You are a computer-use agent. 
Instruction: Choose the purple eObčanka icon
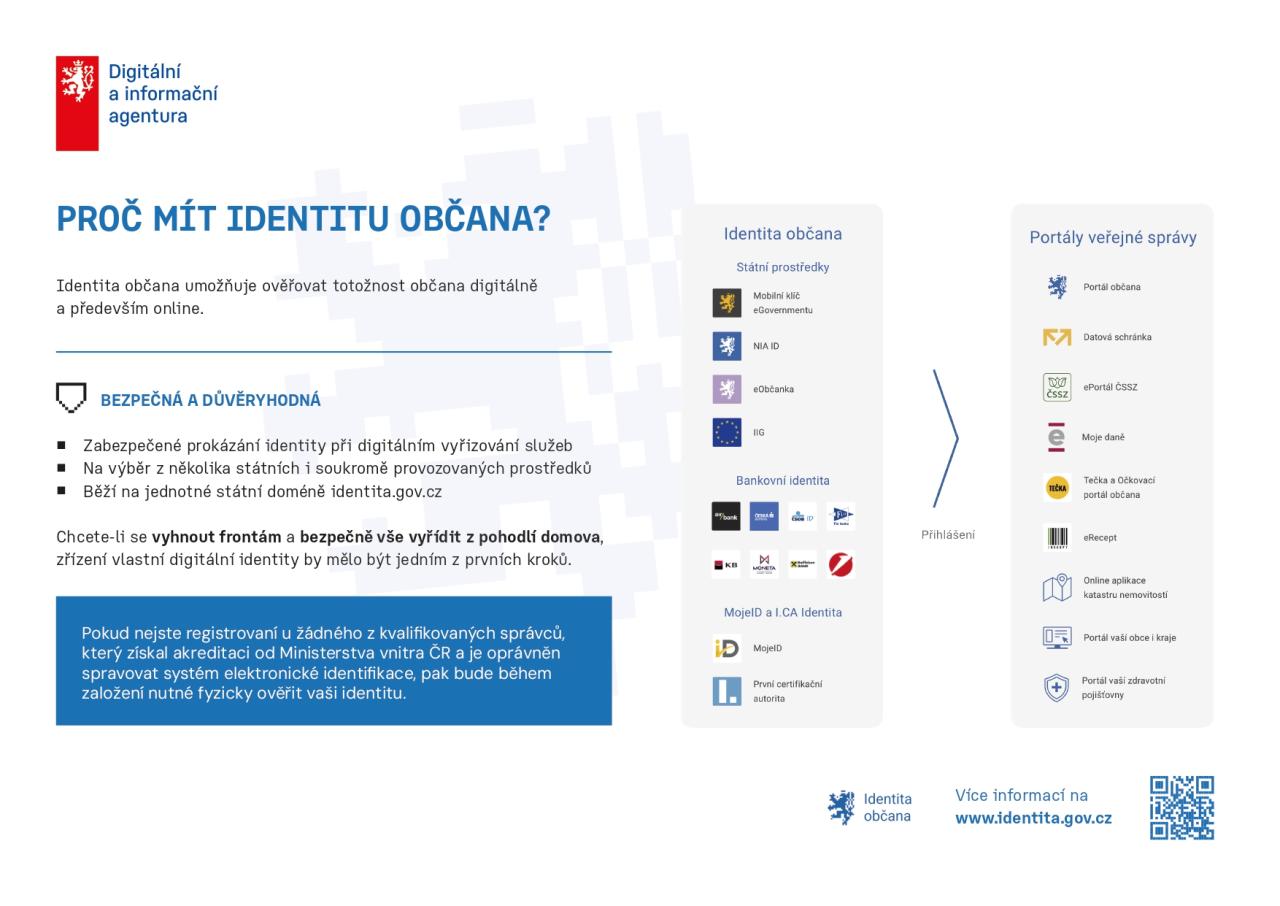coord(727,389)
